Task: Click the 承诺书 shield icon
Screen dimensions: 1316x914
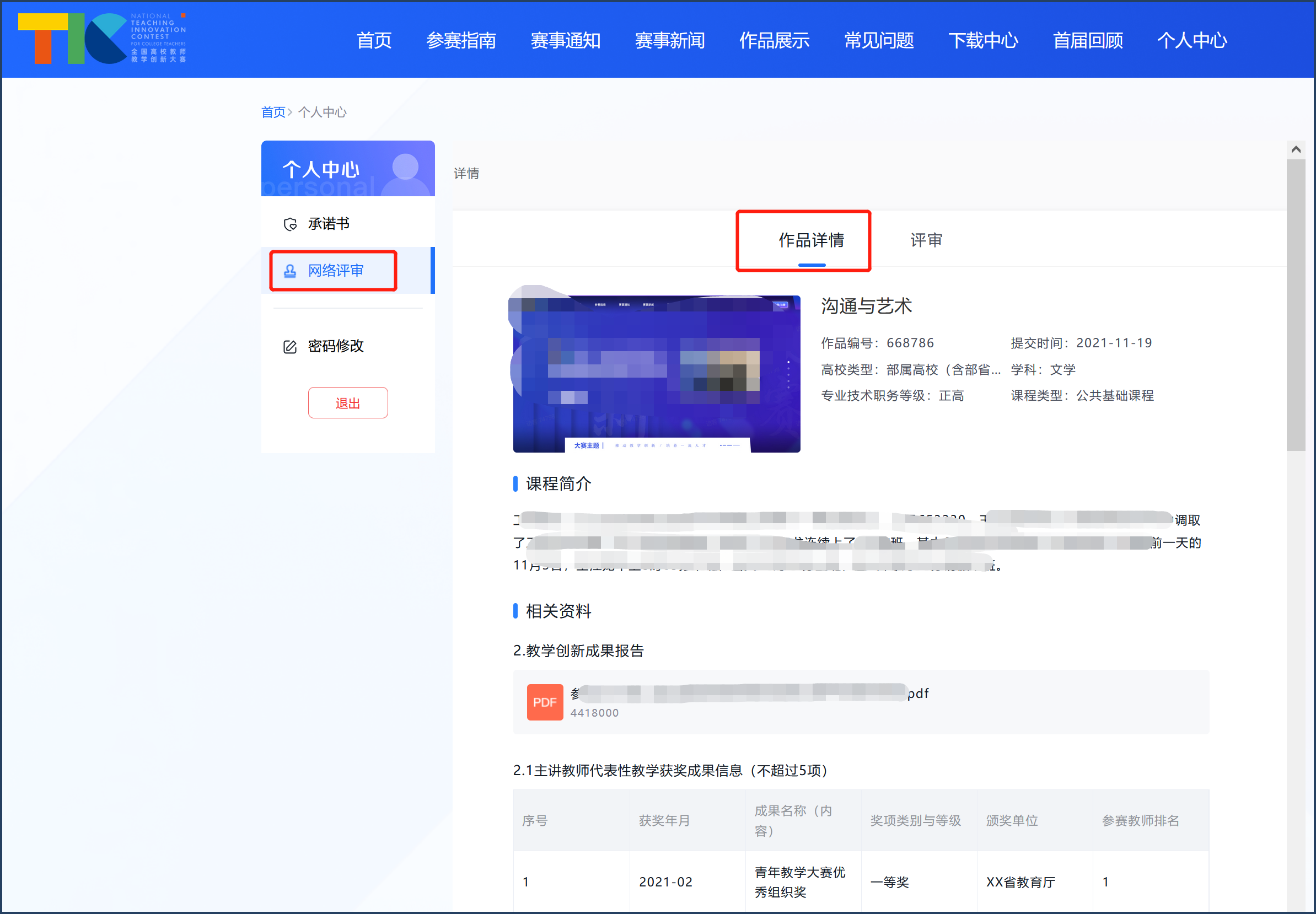Action: click(291, 224)
